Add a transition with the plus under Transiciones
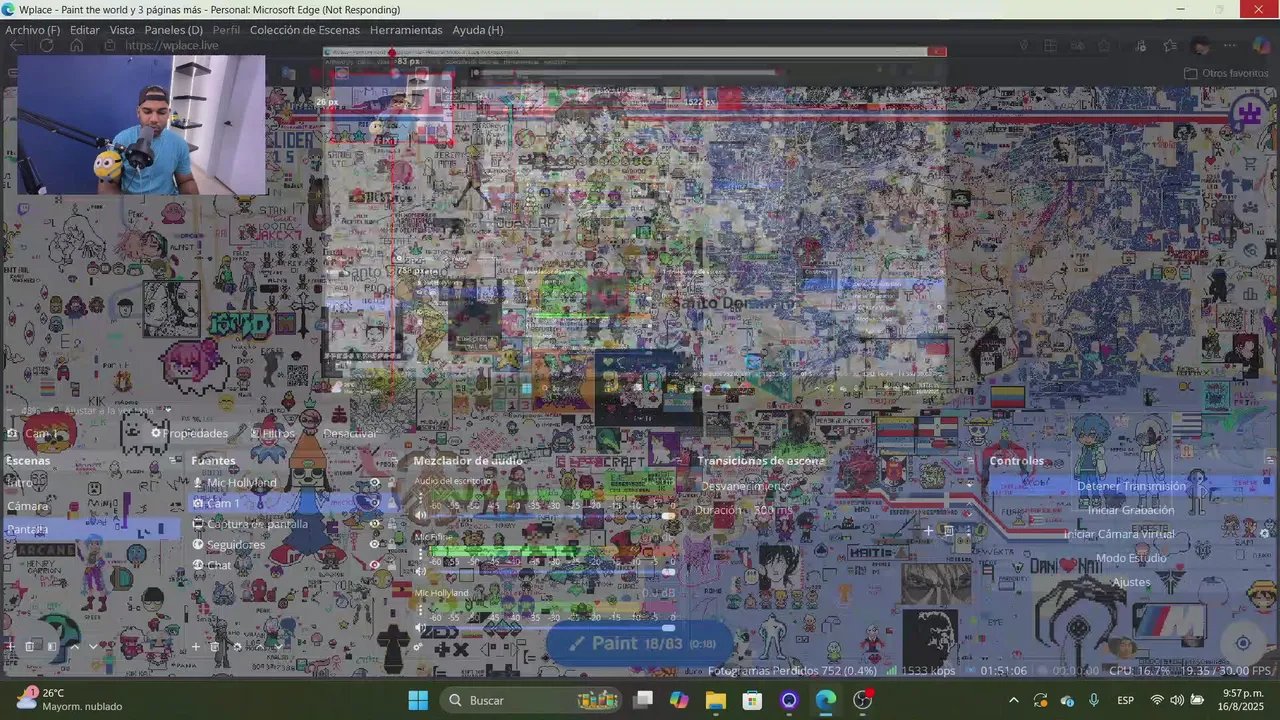 tap(928, 531)
